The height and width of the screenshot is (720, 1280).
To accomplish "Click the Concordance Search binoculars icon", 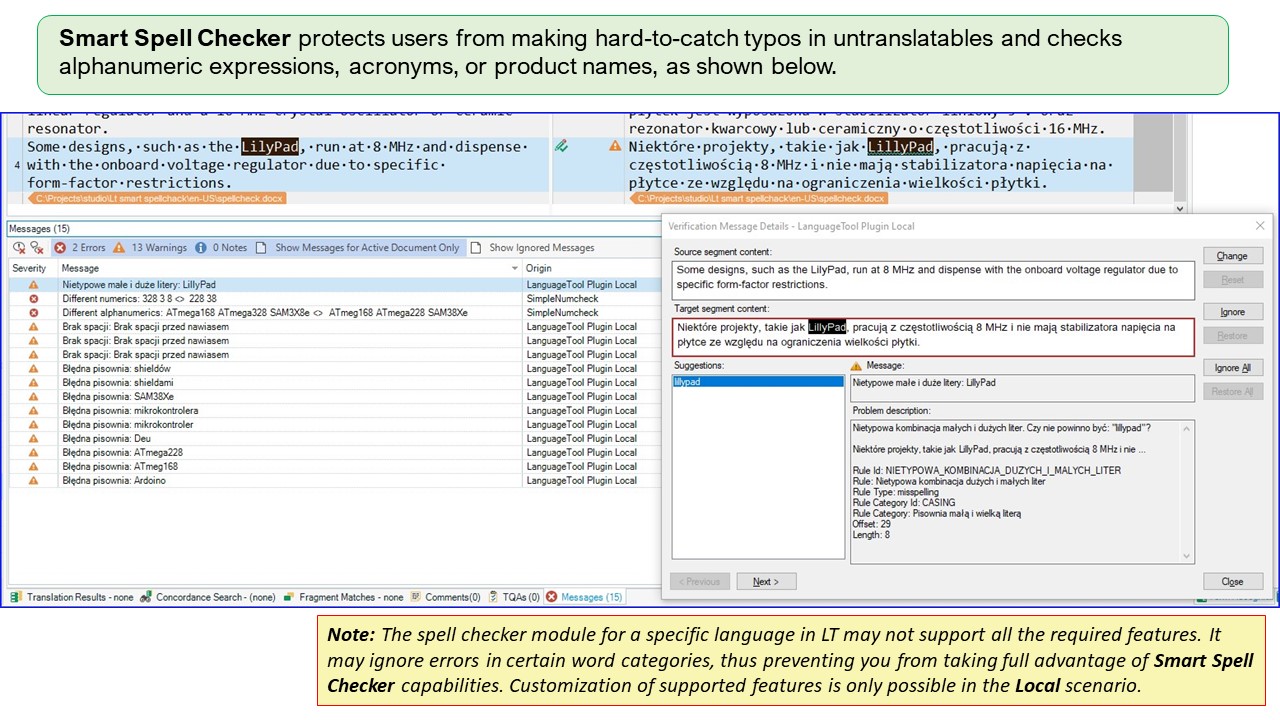I will (146, 597).
